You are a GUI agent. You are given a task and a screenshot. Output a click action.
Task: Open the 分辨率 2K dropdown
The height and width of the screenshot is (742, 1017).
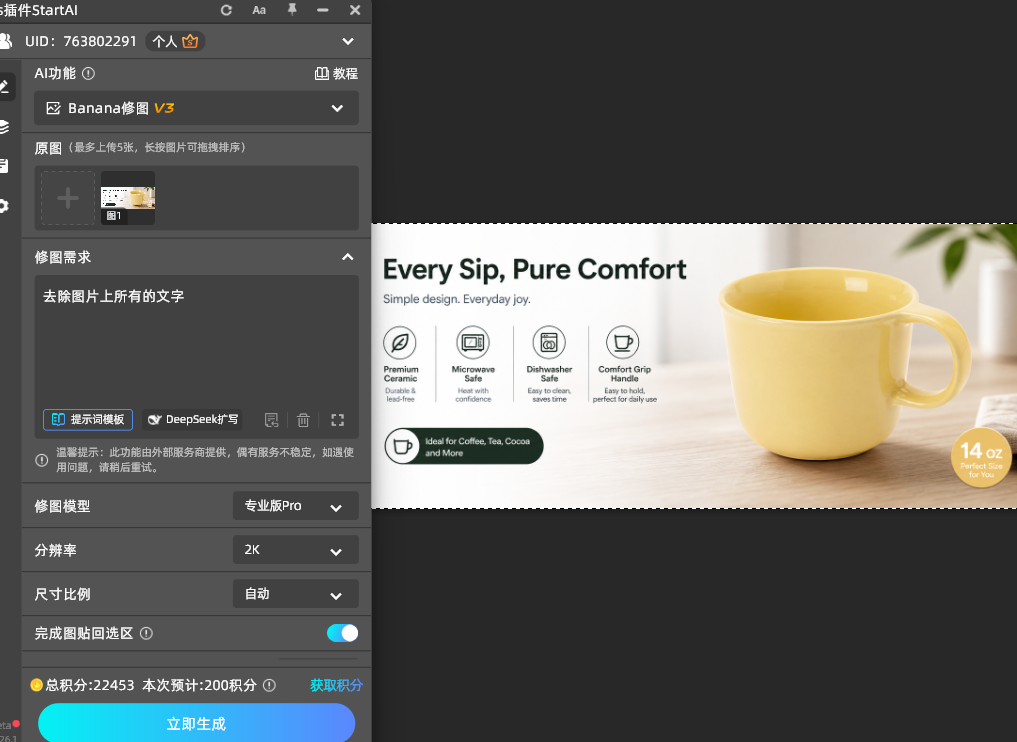[x=296, y=550]
